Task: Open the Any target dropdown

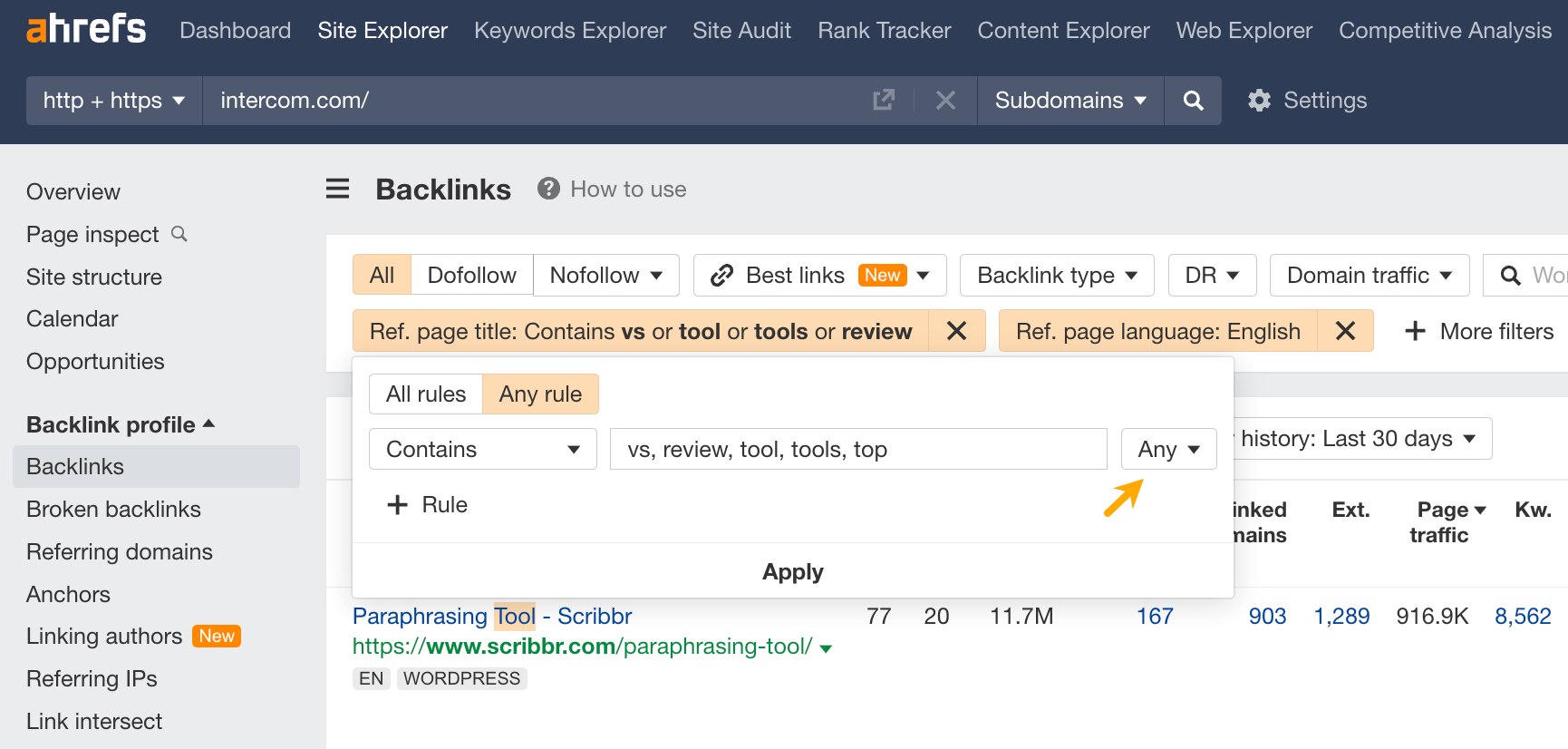Action: pos(1168,449)
